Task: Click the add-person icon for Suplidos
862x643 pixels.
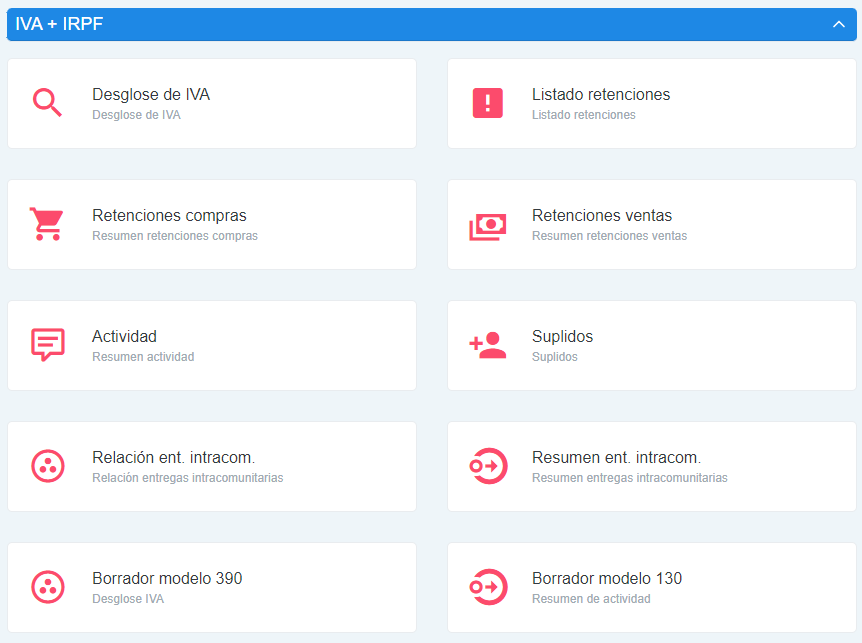Action: (487, 345)
